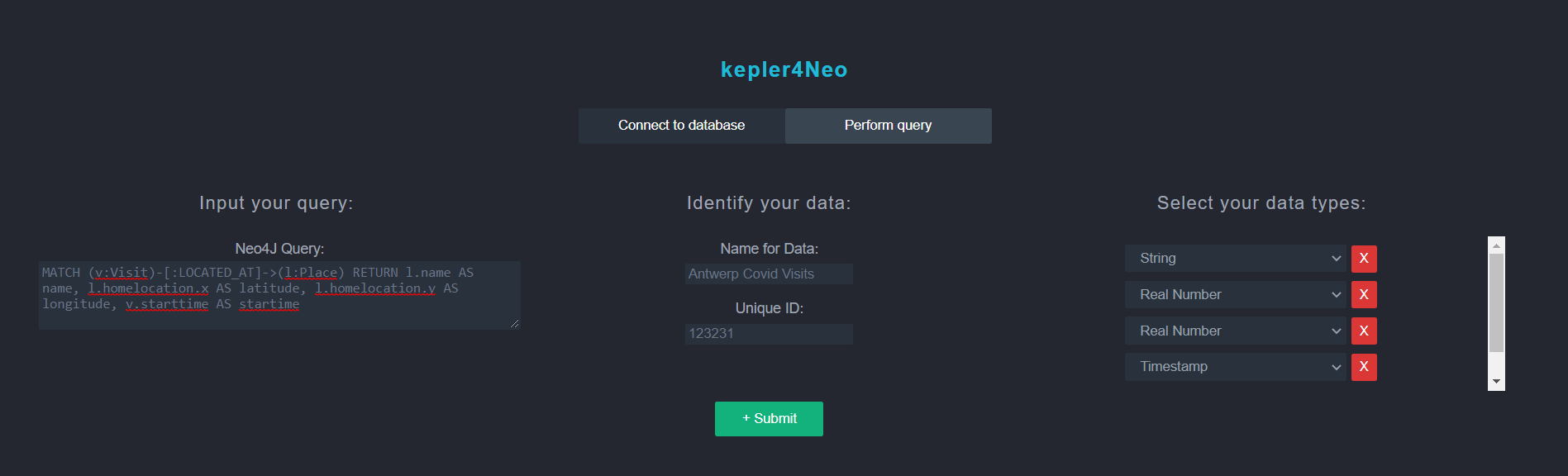Screen dimensions: 1568x476
Task: Click the scrollbar up arrow
Action: (x=1496, y=245)
